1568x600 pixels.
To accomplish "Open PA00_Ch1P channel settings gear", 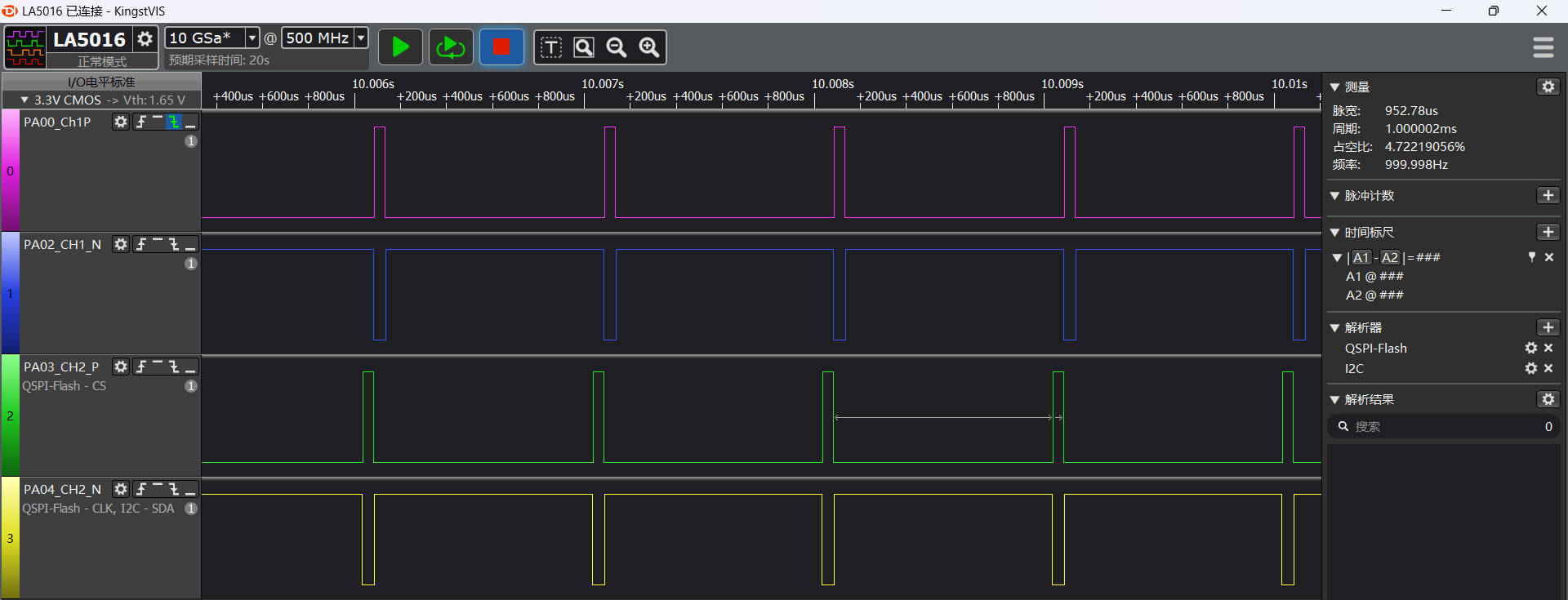I will coord(121,122).
